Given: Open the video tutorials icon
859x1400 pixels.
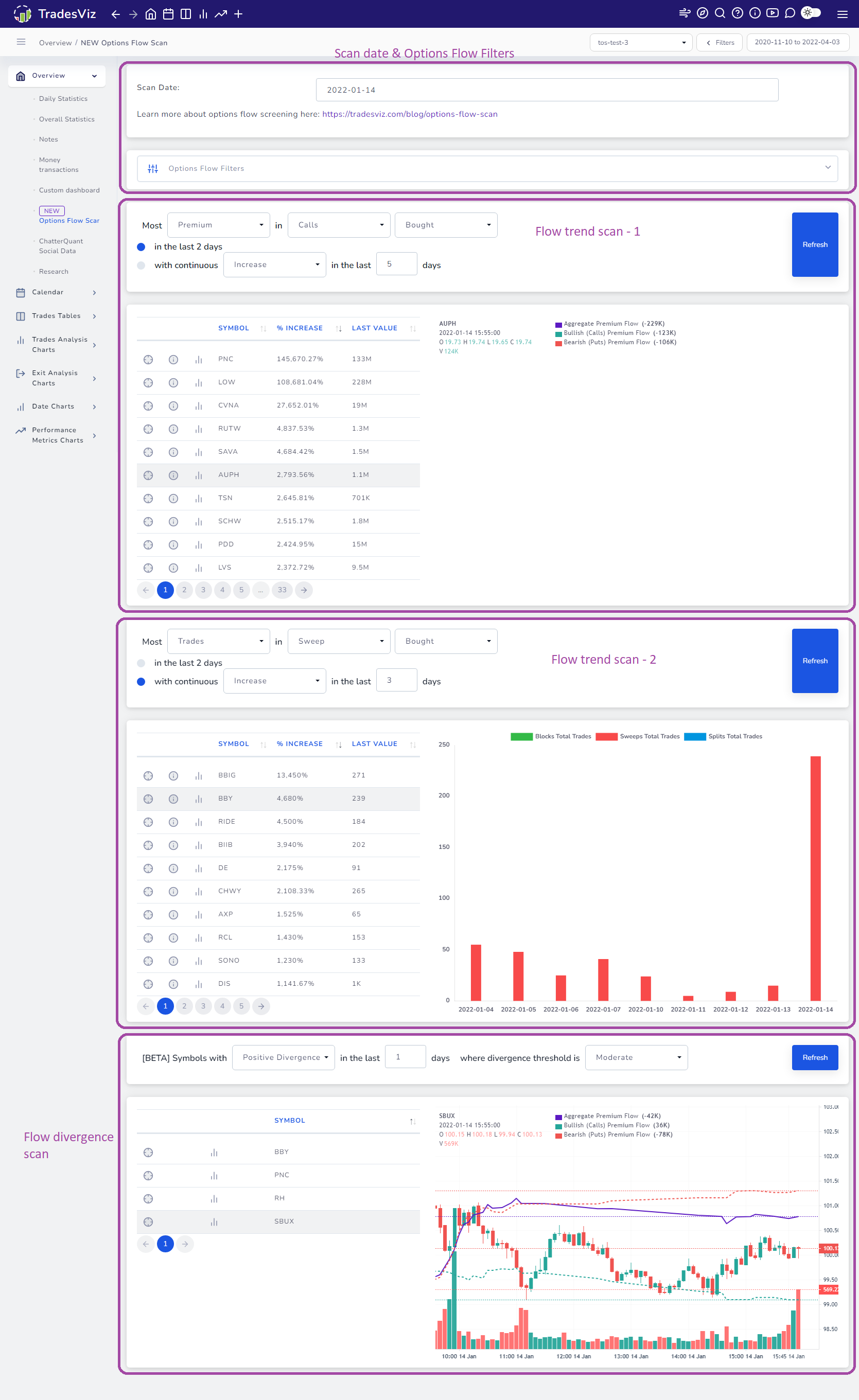Looking at the screenshot, I should 772,13.
